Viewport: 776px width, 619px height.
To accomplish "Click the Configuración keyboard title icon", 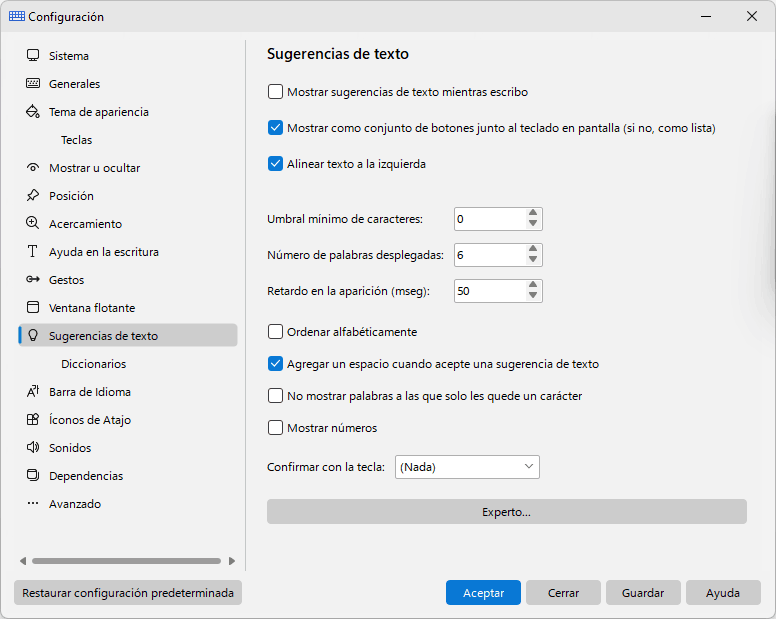I will pyautogui.click(x=17, y=16).
